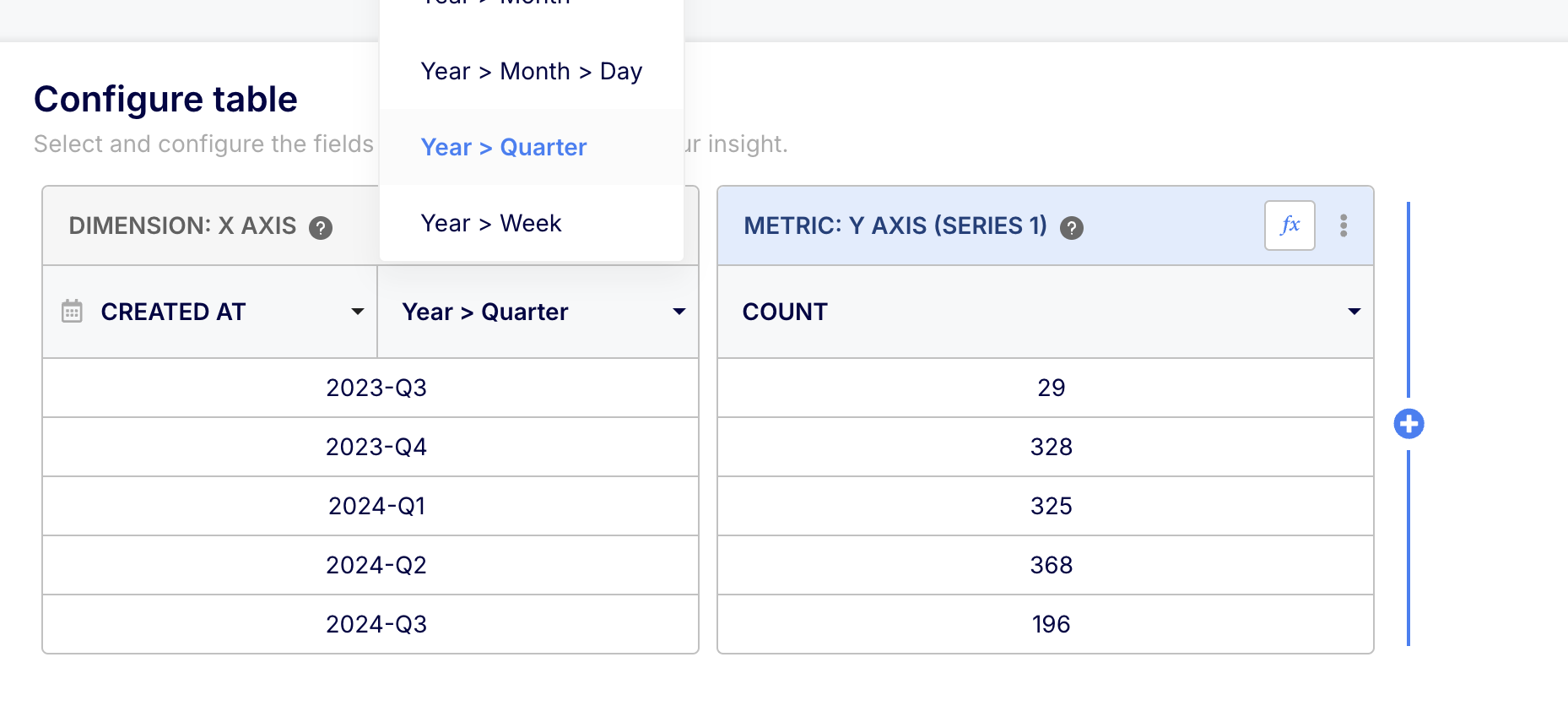Click the Dimension X Axis help icon

pos(321,227)
